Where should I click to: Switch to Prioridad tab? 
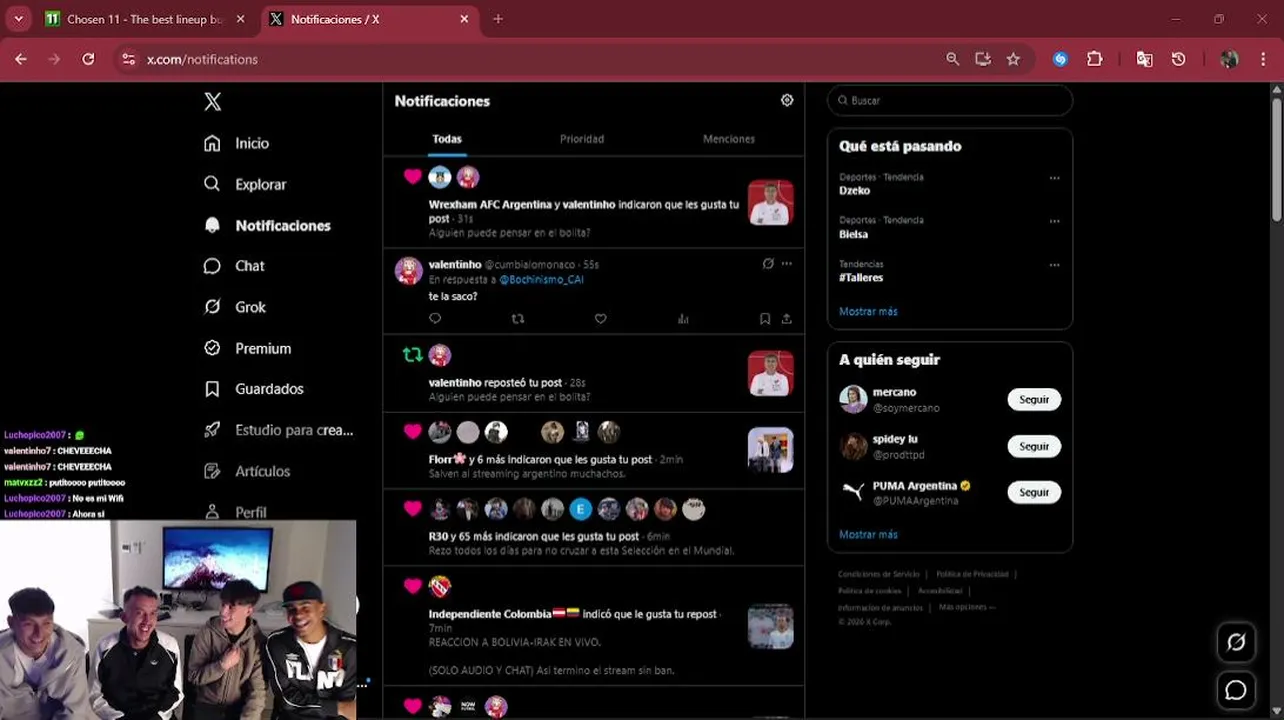coord(582,139)
